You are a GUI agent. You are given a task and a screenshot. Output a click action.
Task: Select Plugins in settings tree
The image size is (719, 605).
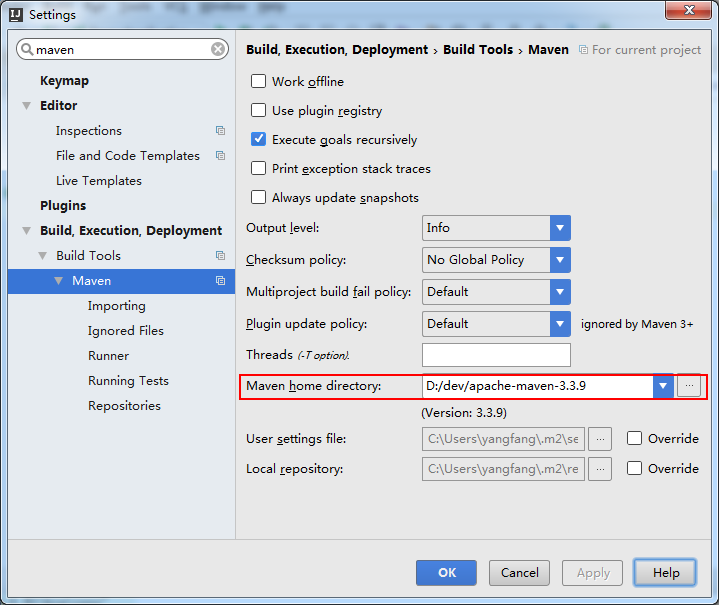coord(63,205)
